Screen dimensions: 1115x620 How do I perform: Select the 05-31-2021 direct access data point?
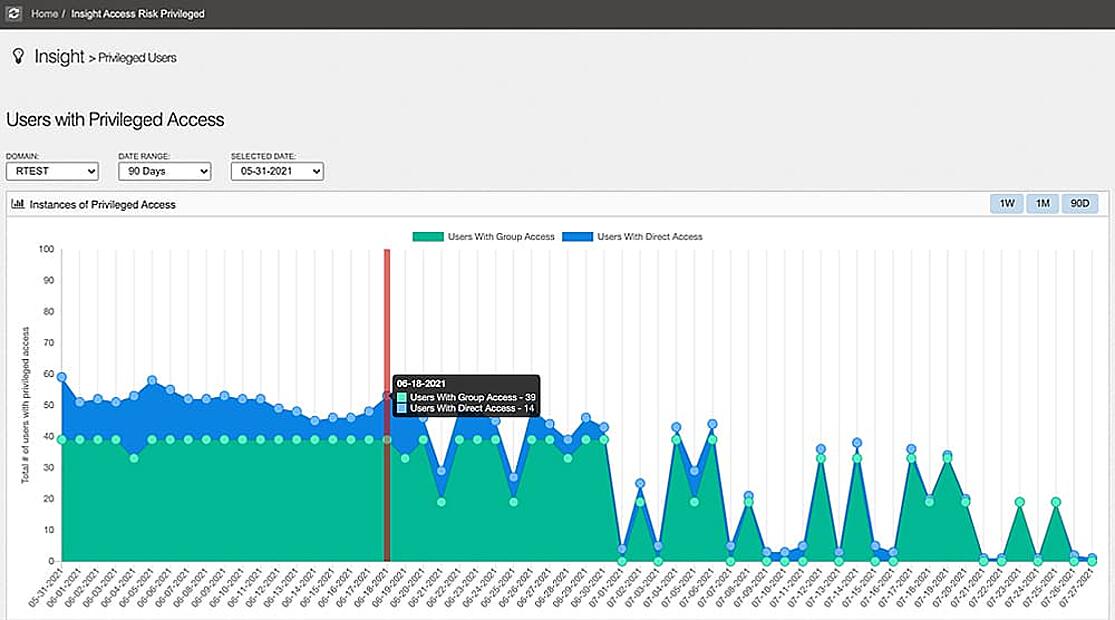(x=62, y=377)
